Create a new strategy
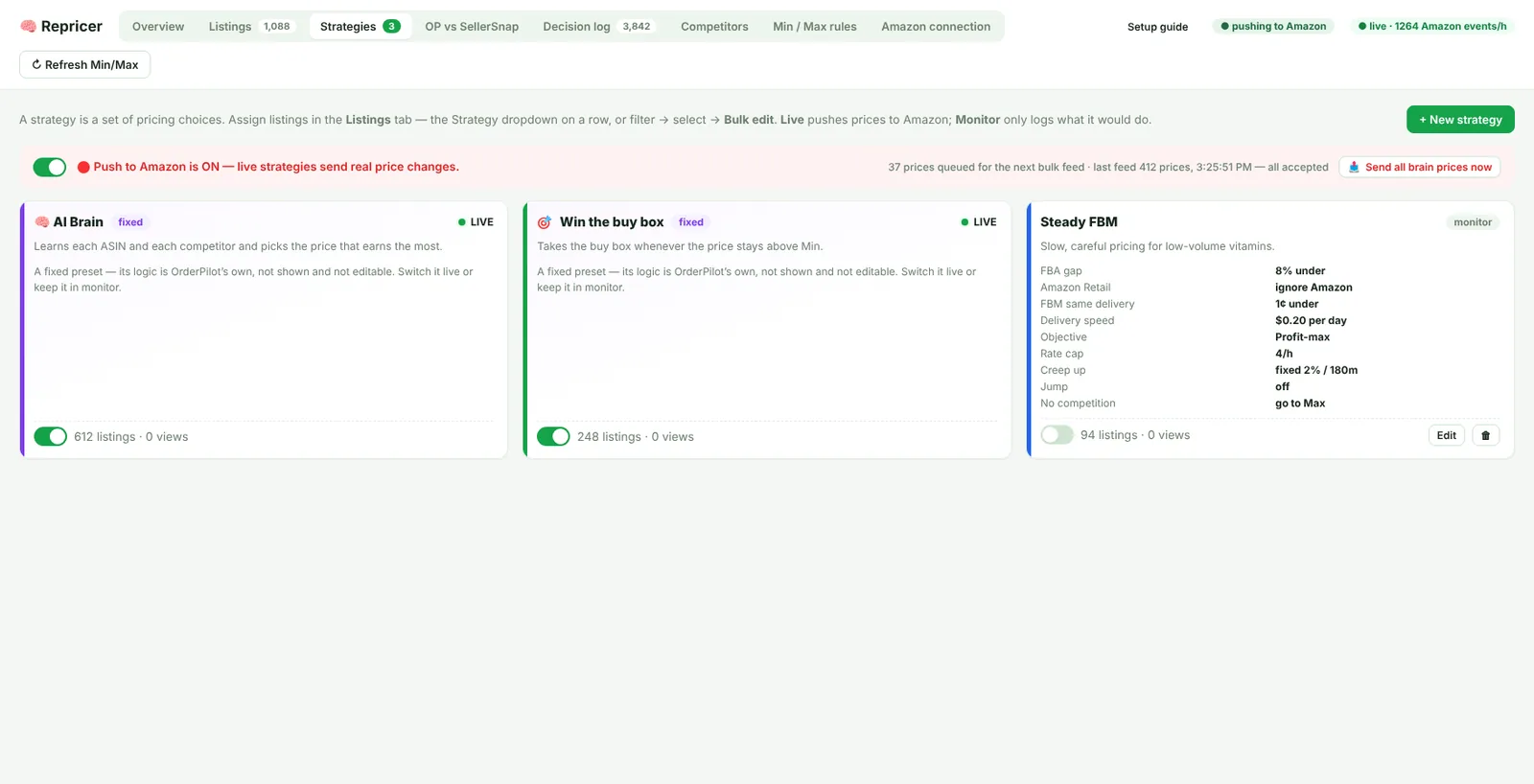1534x784 pixels. (x=1460, y=120)
